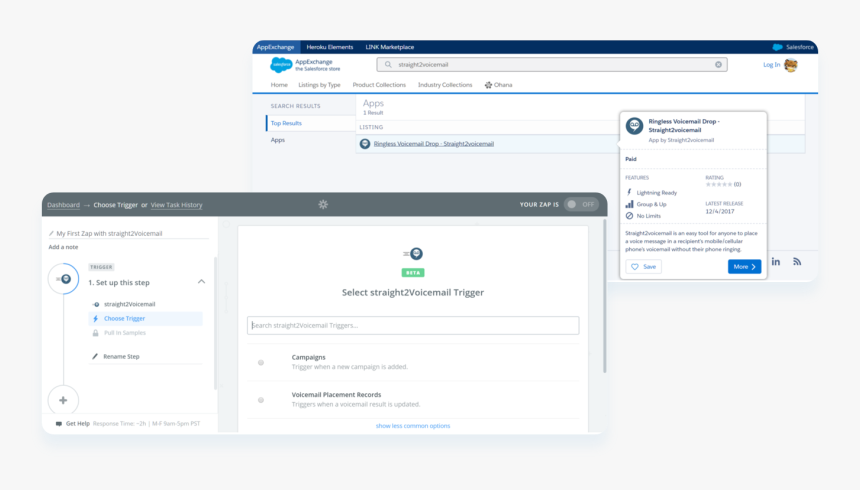Click the Salesforce cloud icon in top bar
Screen dimensions: 860x490
pos(777,47)
